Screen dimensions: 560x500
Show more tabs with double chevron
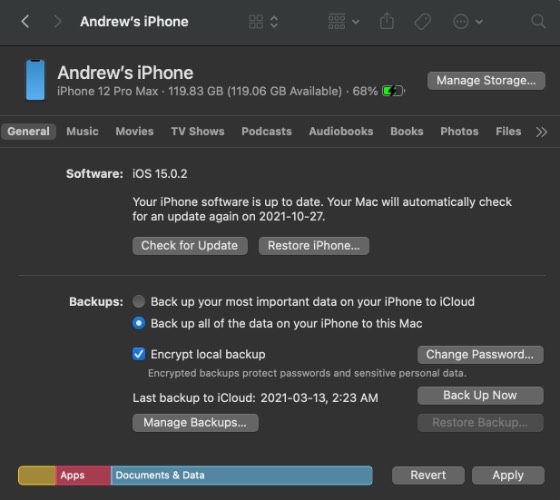[541, 132]
